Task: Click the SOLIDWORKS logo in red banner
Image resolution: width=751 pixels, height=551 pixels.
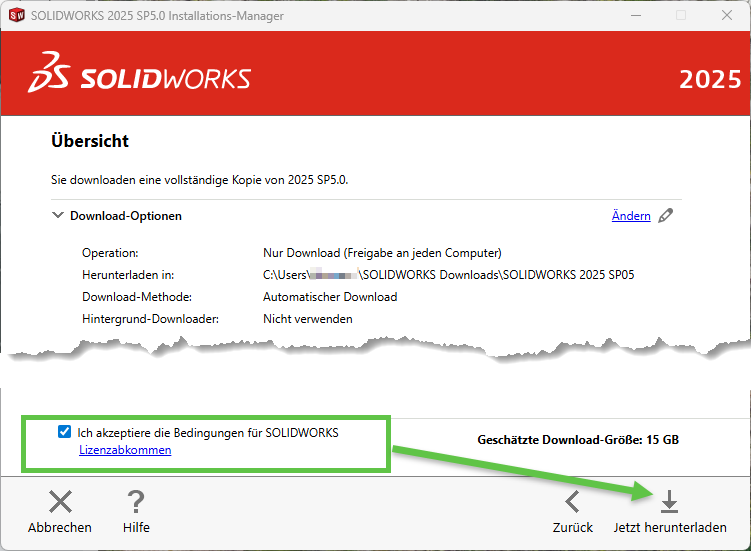Action: click(x=140, y=79)
